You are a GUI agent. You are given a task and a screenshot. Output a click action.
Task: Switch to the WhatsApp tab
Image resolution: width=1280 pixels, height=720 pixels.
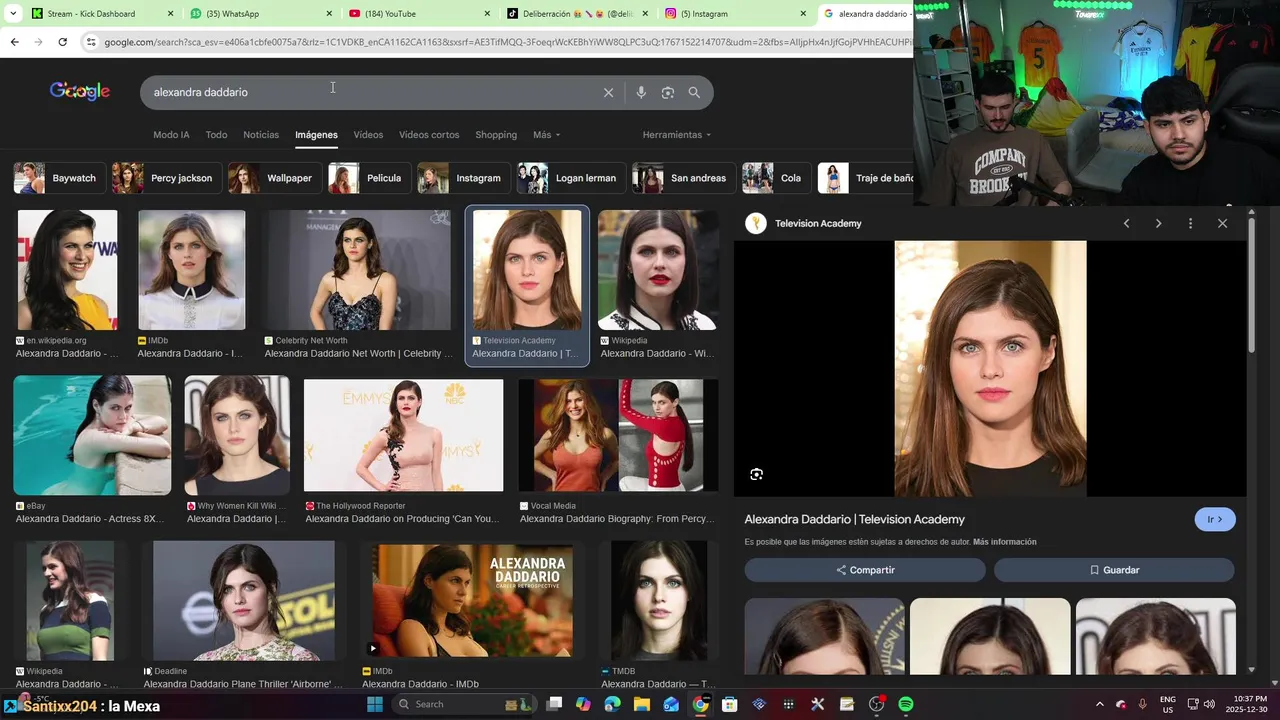click(x=260, y=14)
